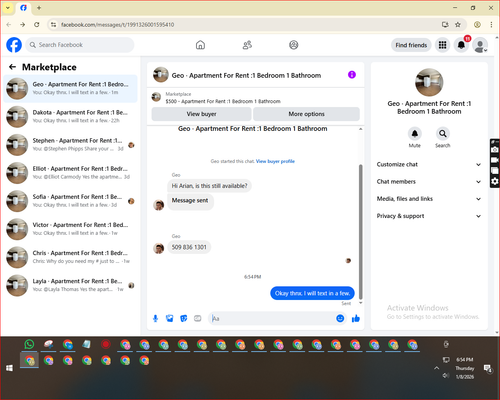Click the More options button
This screenshot has height=400, width=500.
click(306, 114)
